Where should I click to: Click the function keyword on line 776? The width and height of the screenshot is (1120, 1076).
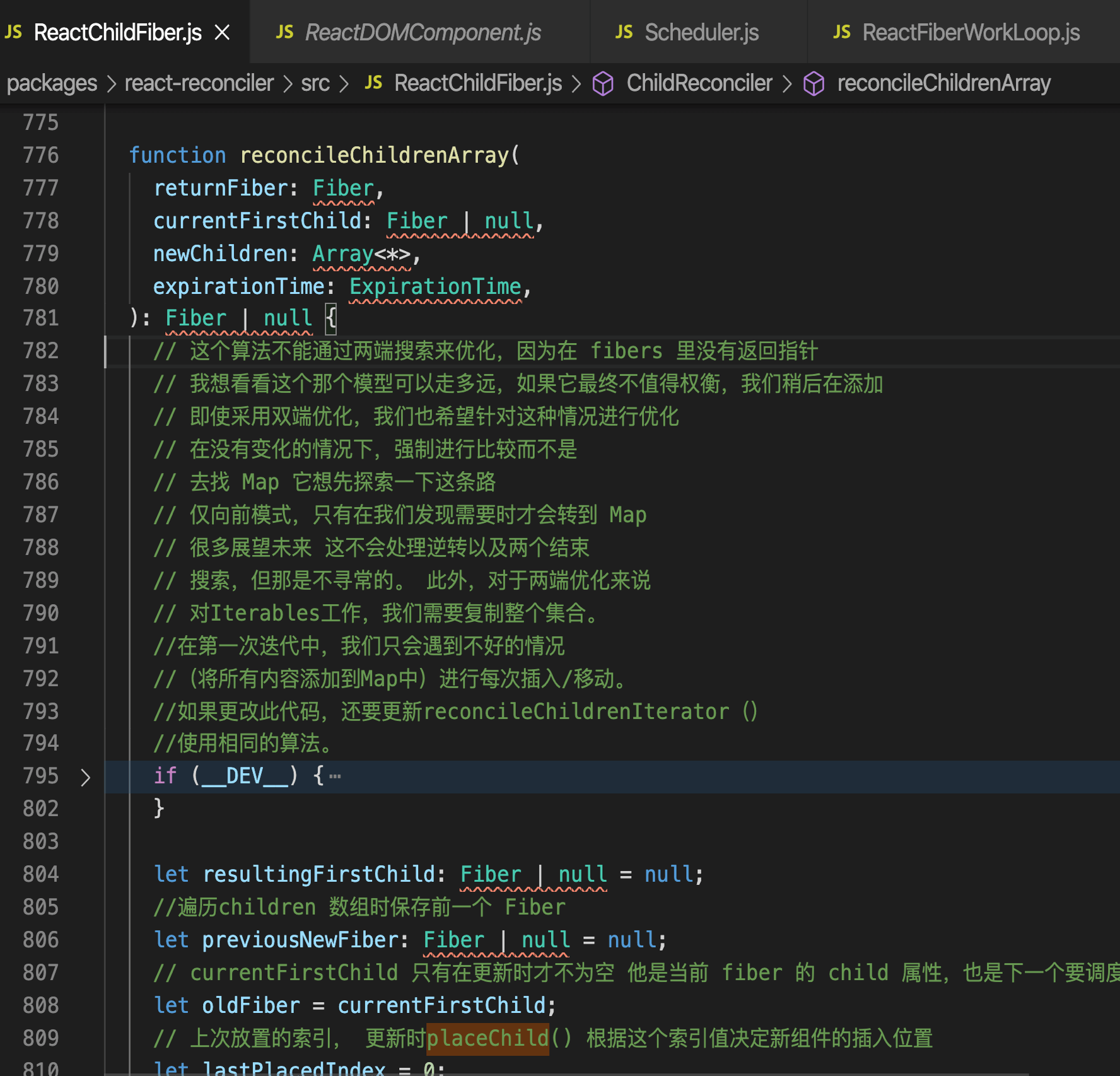pos(177,155)
